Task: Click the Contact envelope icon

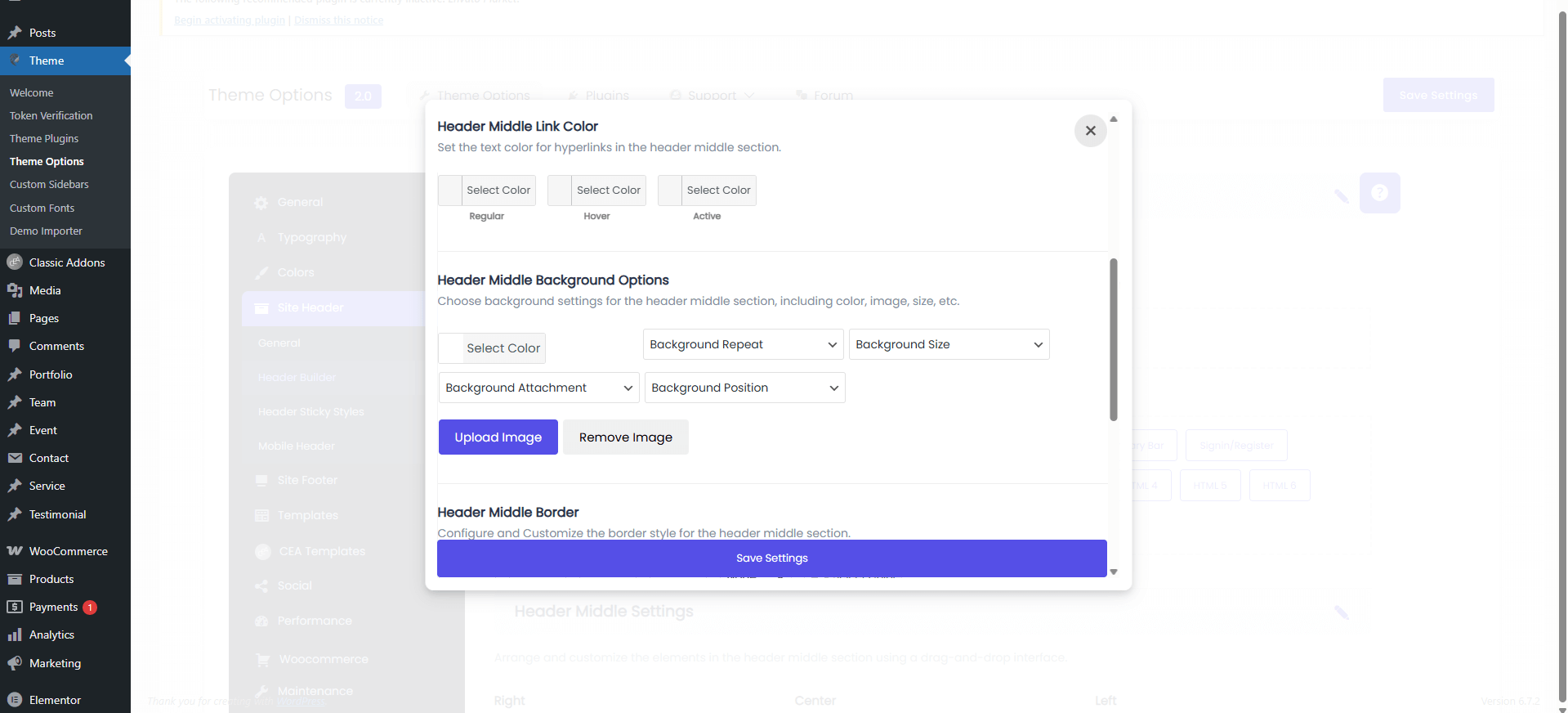Action: pos(15,458)
